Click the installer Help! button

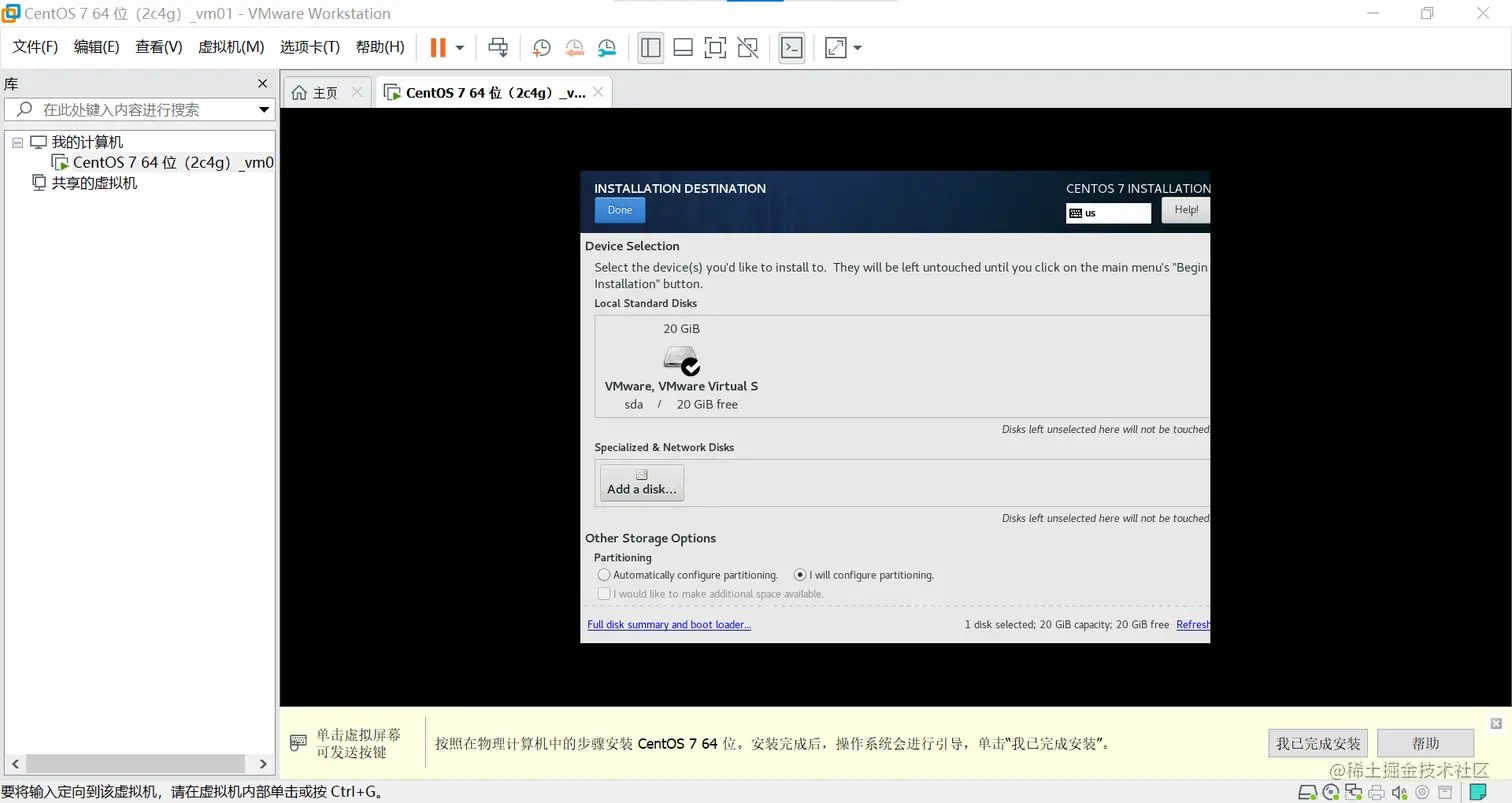(1186, 210)
